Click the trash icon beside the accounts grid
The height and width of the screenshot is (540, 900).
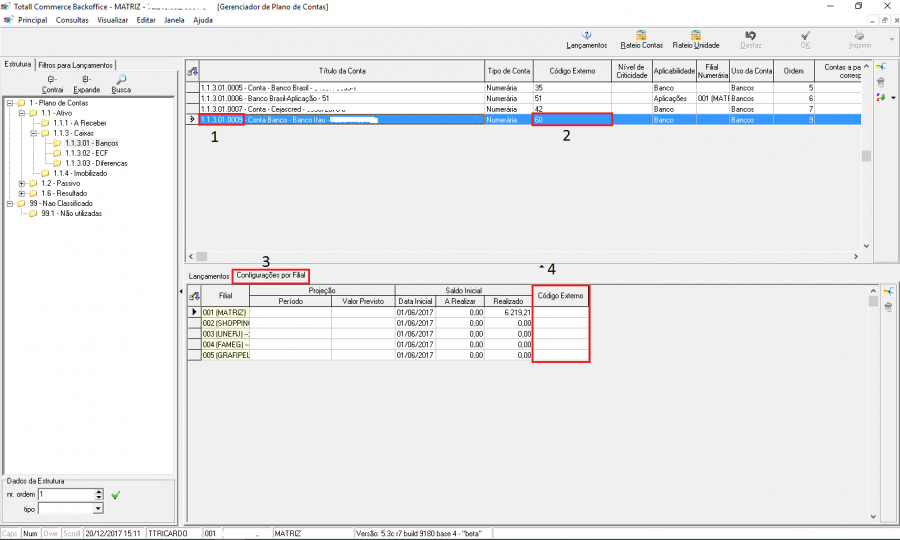pos(880,82)
